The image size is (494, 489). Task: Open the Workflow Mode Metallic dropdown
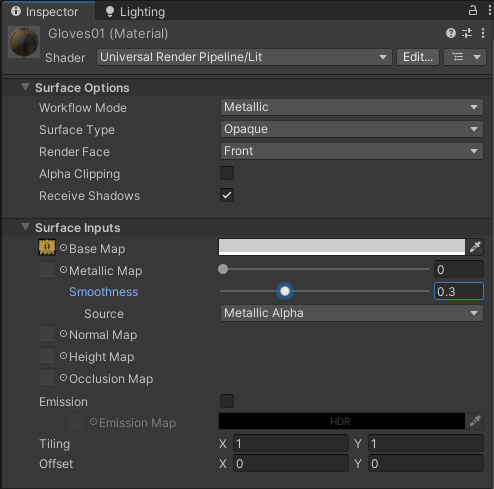(352, 107)
